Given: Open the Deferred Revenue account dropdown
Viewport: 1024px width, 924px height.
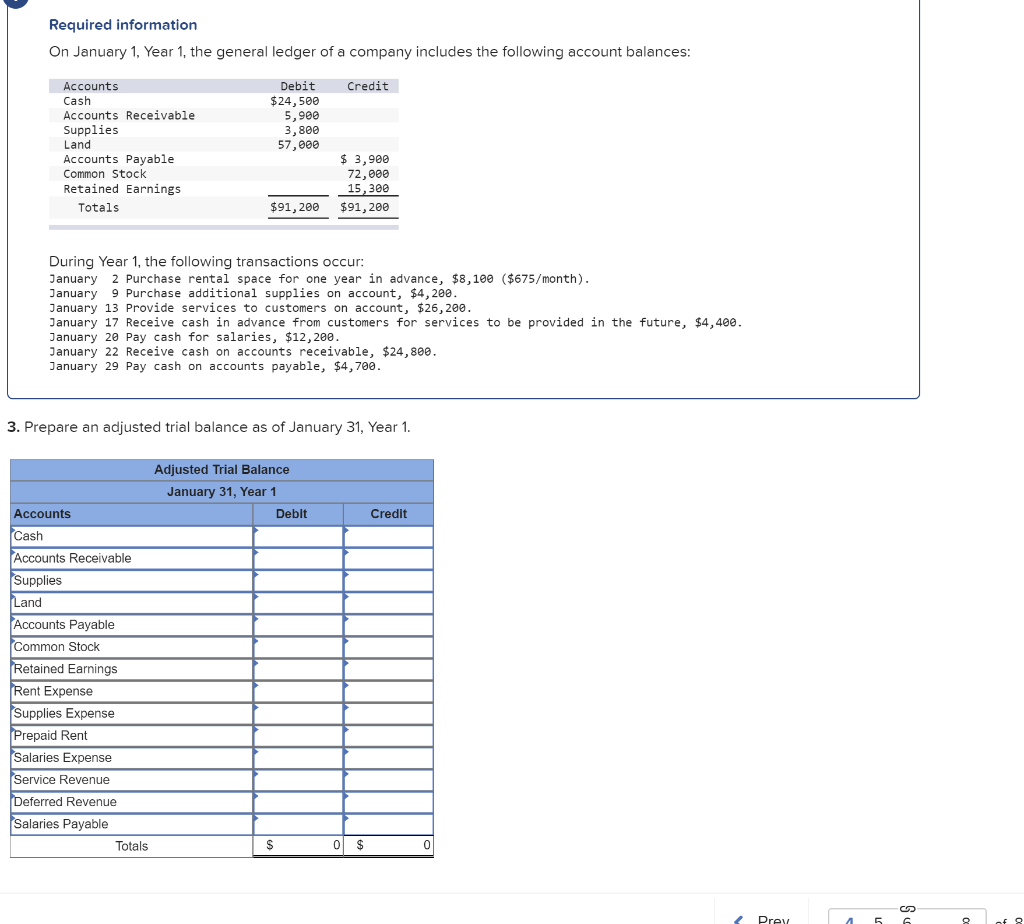Looking at the screenshot, I should 130,802.
